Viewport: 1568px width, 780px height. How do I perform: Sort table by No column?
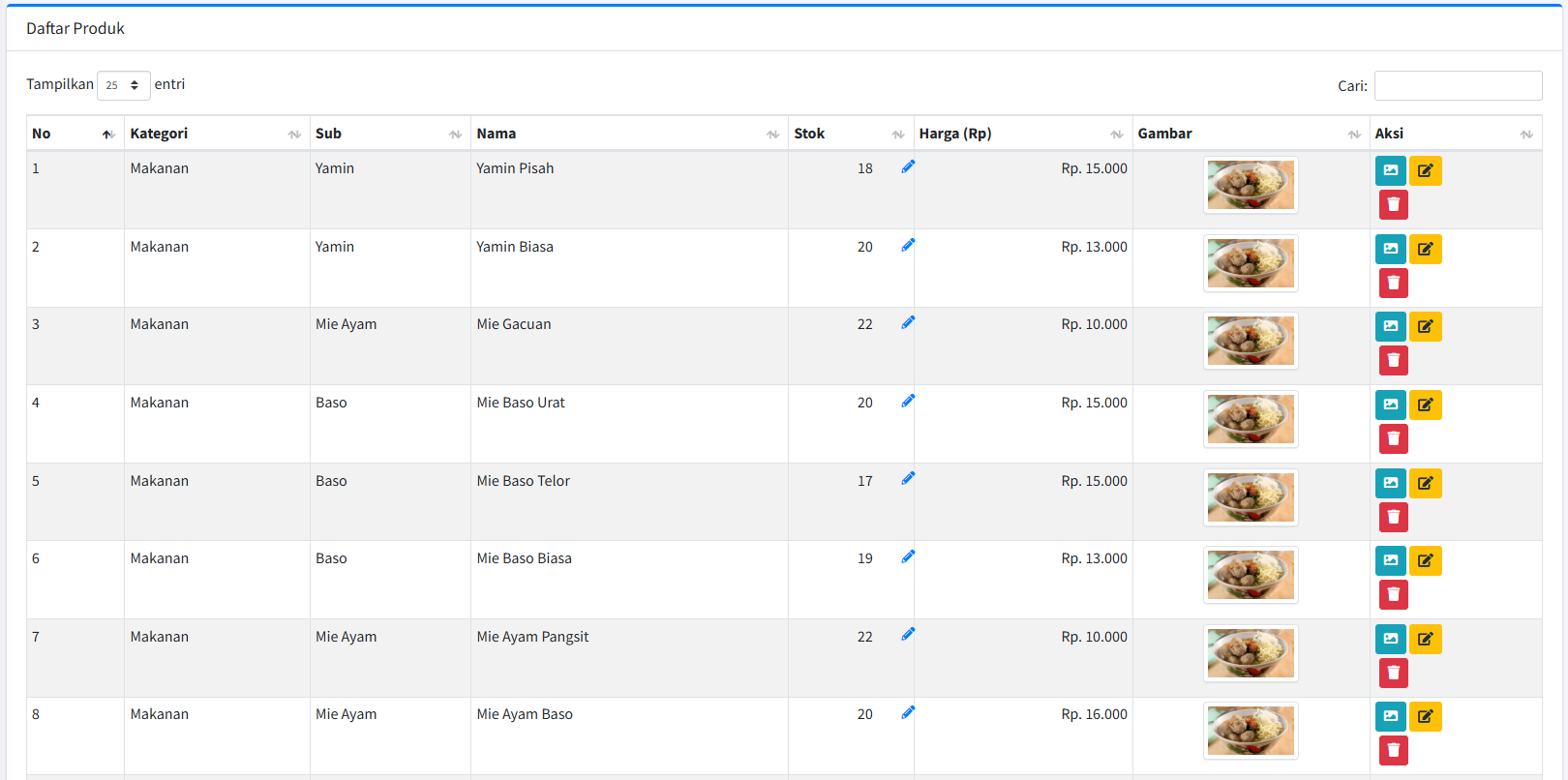click(x=74, y=134)
